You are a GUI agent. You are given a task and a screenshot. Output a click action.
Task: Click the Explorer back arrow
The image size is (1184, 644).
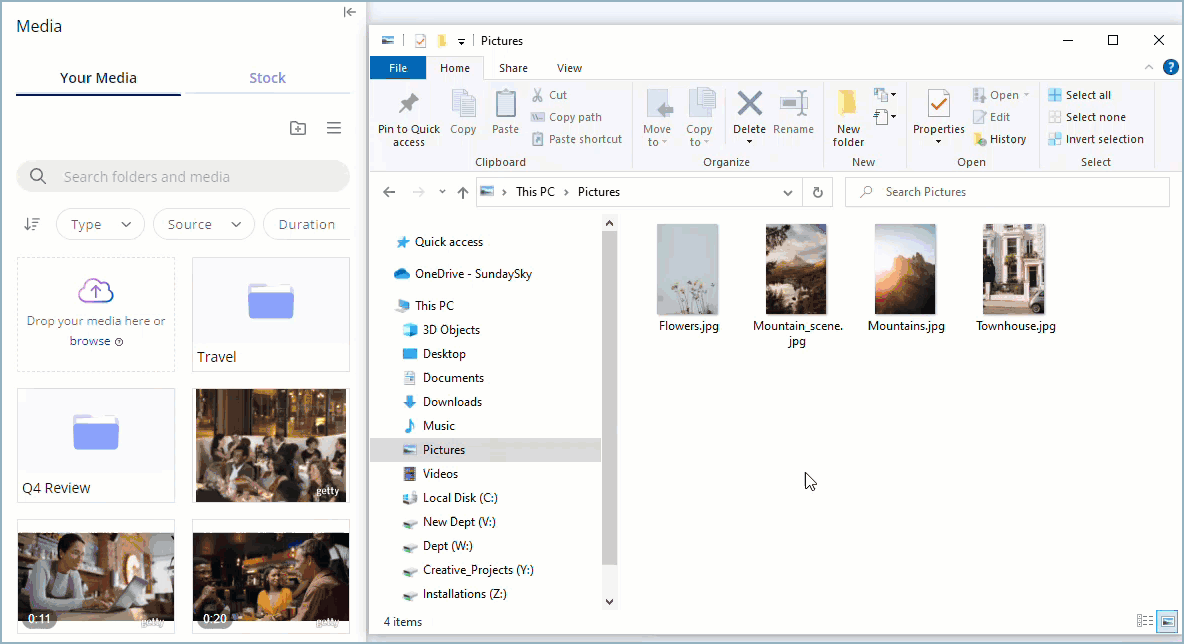click(389, 193)
